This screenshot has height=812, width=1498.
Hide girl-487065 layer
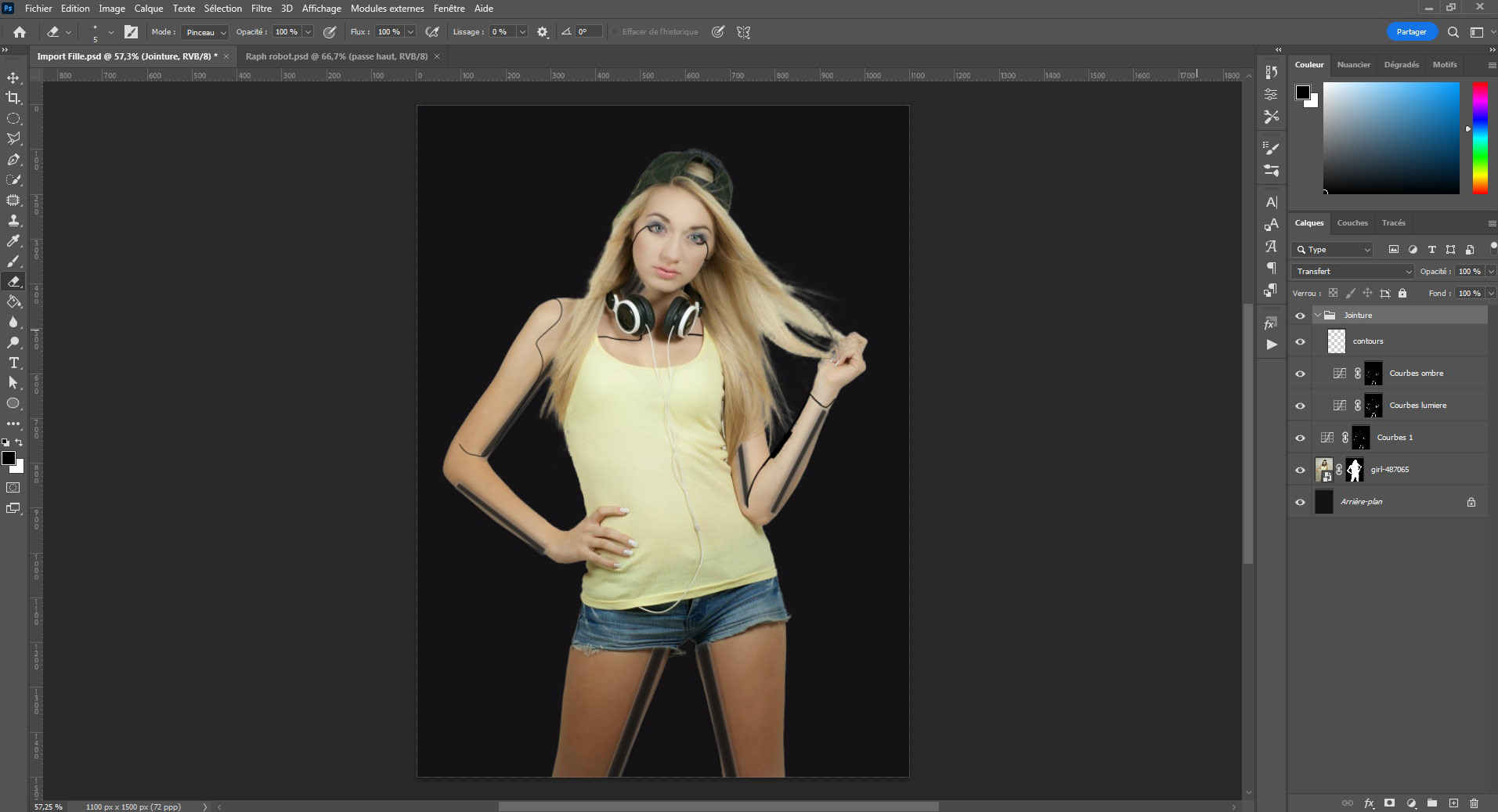1301,470
